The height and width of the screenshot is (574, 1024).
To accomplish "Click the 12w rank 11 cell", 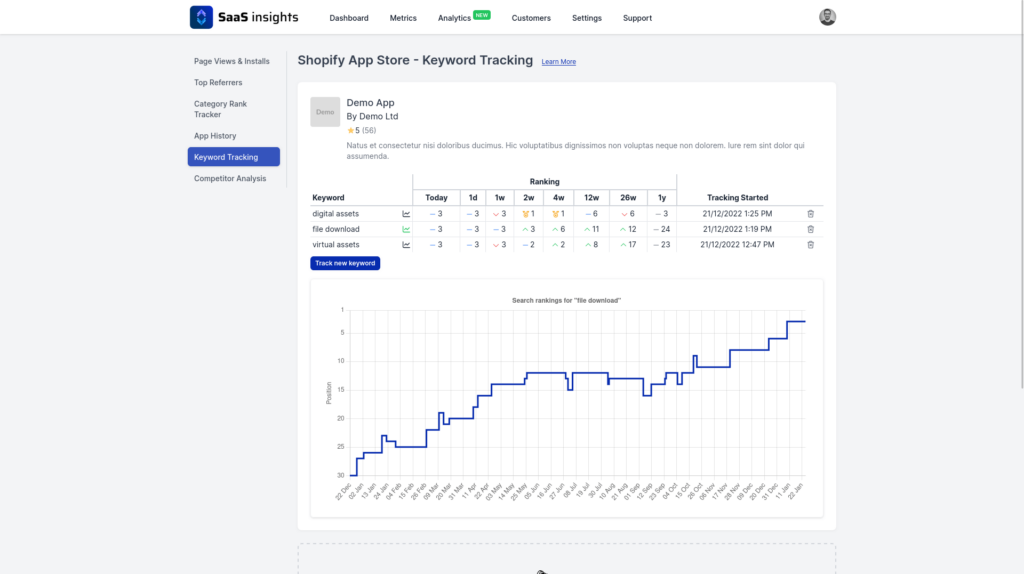I will [592, 229].
